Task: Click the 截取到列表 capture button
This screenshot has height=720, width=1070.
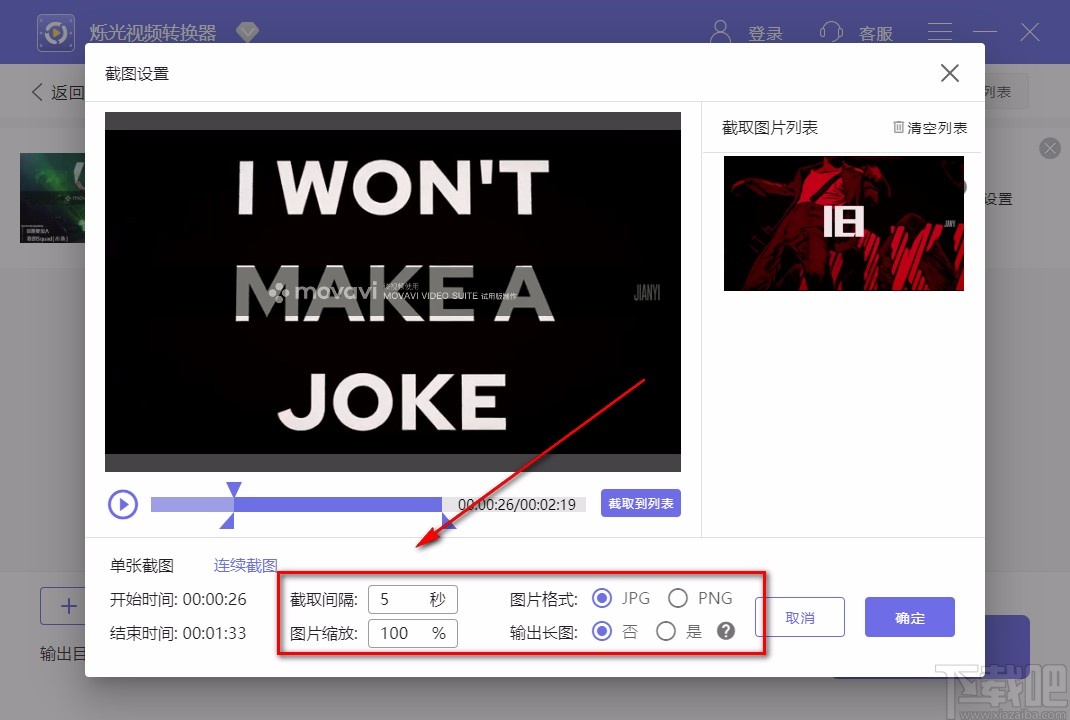Action: [x=640, y=504]
